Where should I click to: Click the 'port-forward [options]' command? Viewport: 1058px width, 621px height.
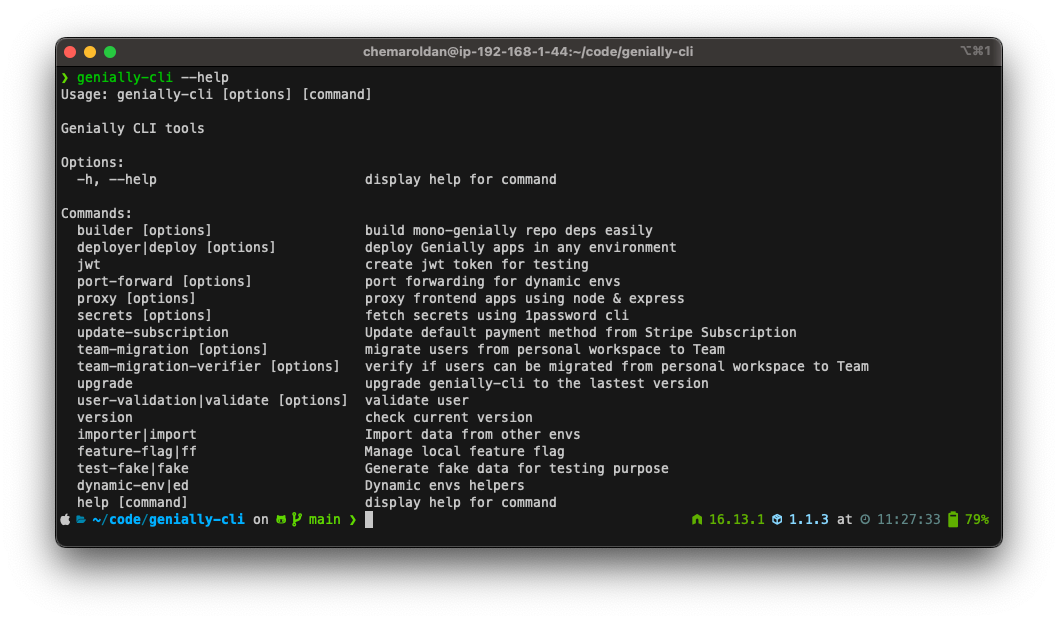pos(164,281)
